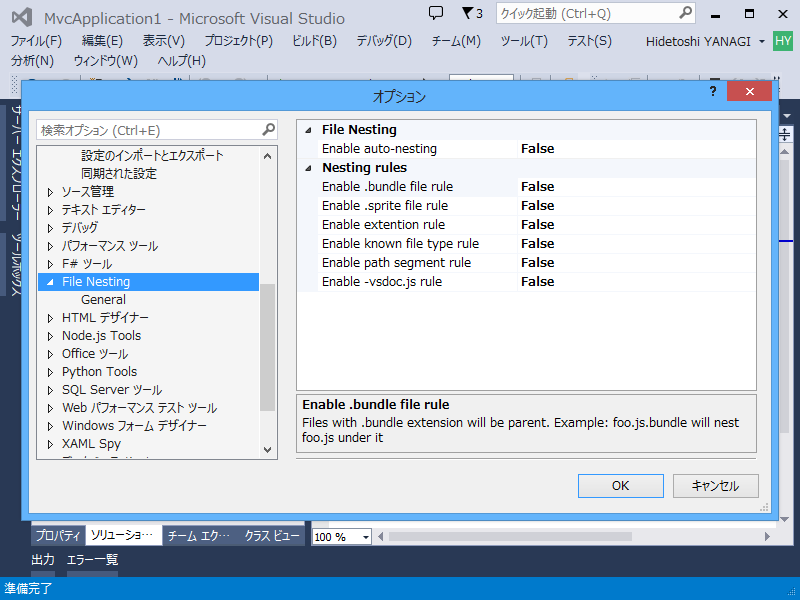The height and width of the screenshot is (600, 800).
Task: Collapse the Nesting rules property category
Action: [x=308, y=168]
